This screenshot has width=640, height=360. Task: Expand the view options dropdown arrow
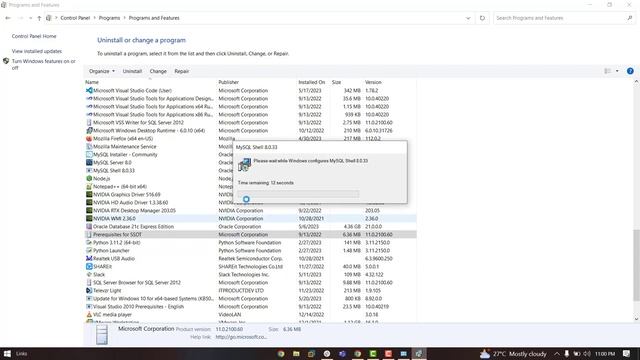click(617, 71)
